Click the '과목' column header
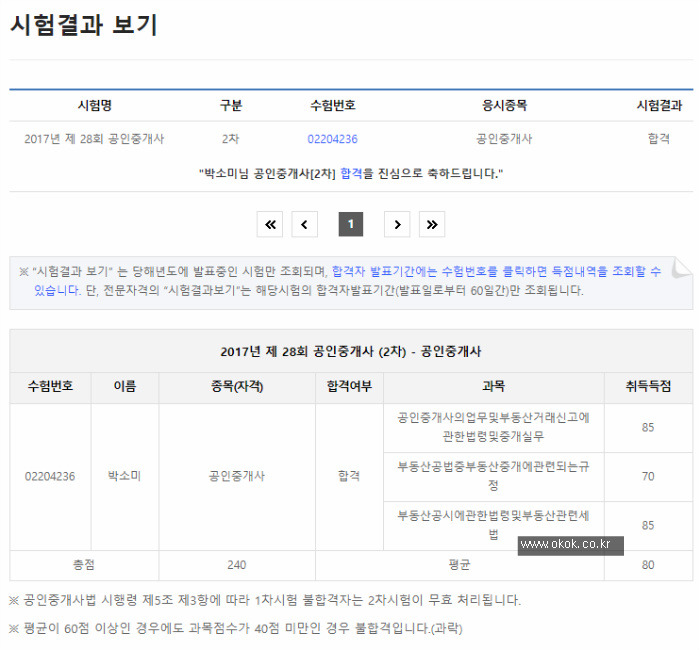This screenshot has height=650, width=700. (493, 386)
